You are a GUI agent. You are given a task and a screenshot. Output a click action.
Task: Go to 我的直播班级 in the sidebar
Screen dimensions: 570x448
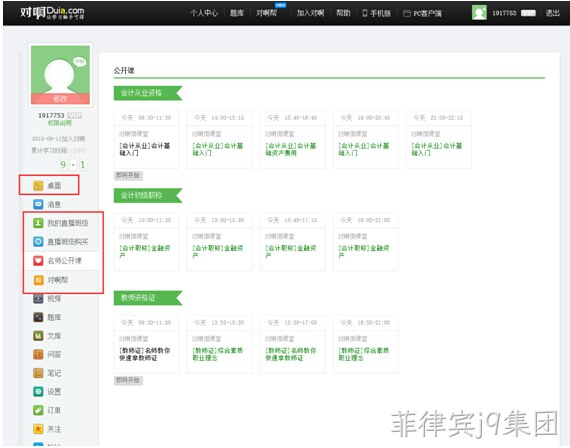61,223
